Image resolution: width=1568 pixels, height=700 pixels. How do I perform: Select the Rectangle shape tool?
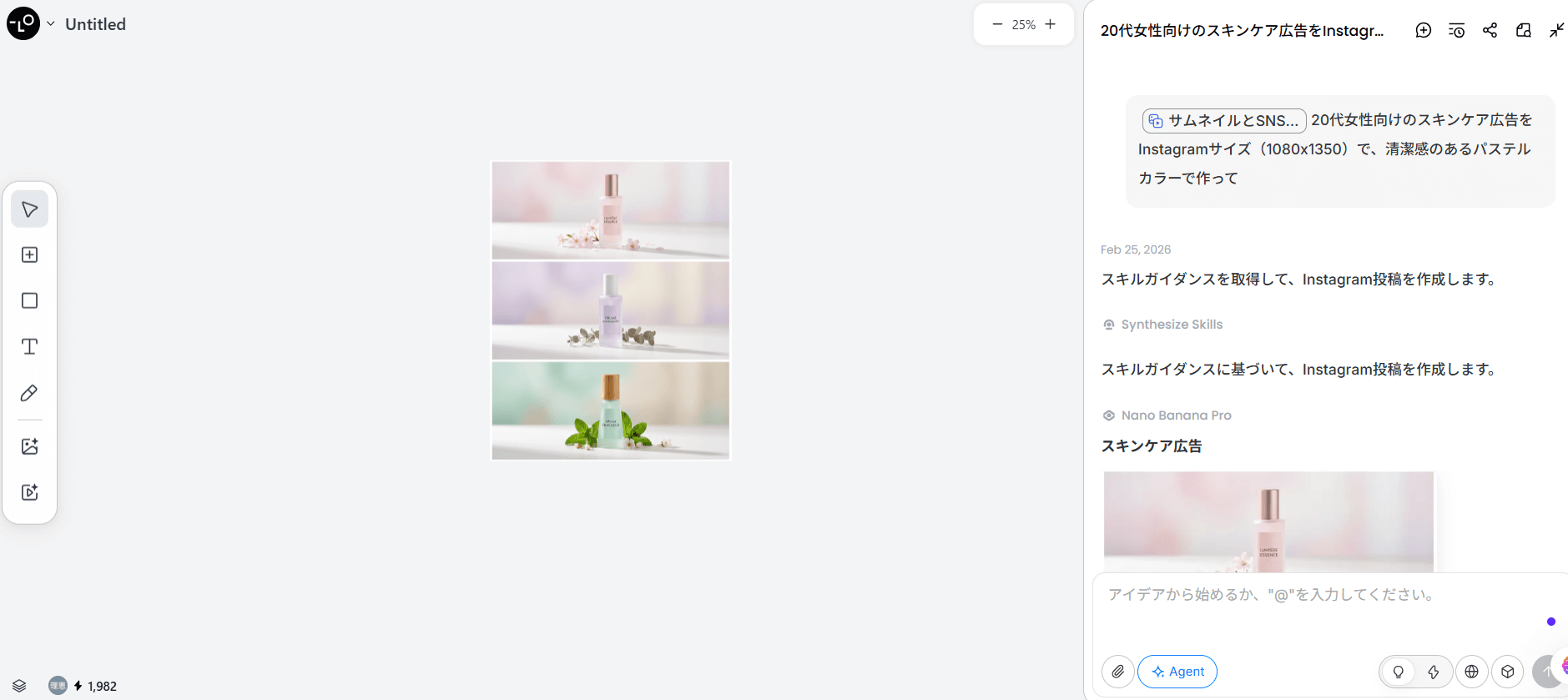[x=29, y=301]
